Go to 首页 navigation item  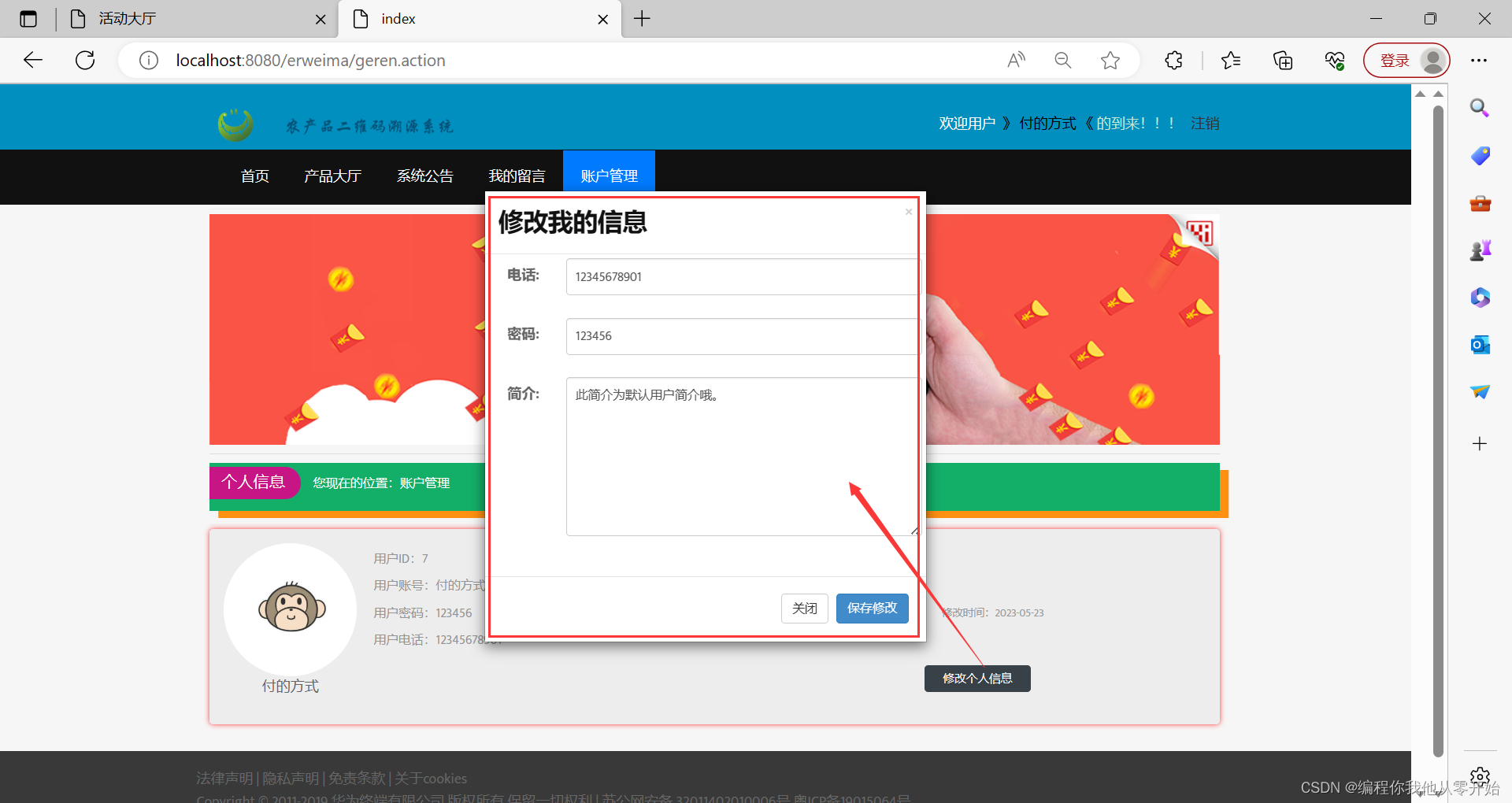(255, 176)
